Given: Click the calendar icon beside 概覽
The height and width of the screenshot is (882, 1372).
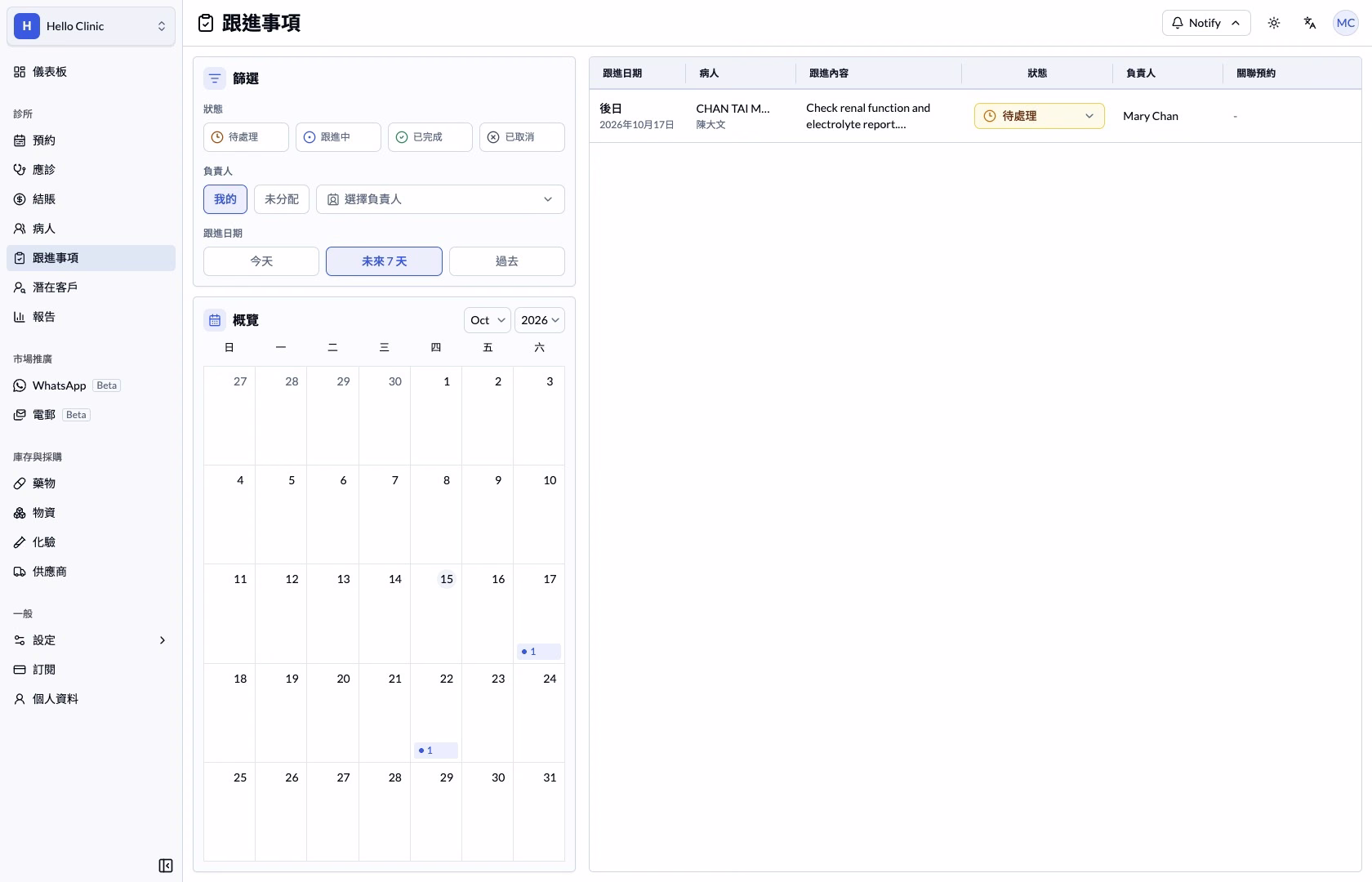Looking at the screenshot, I should (215, 320).
